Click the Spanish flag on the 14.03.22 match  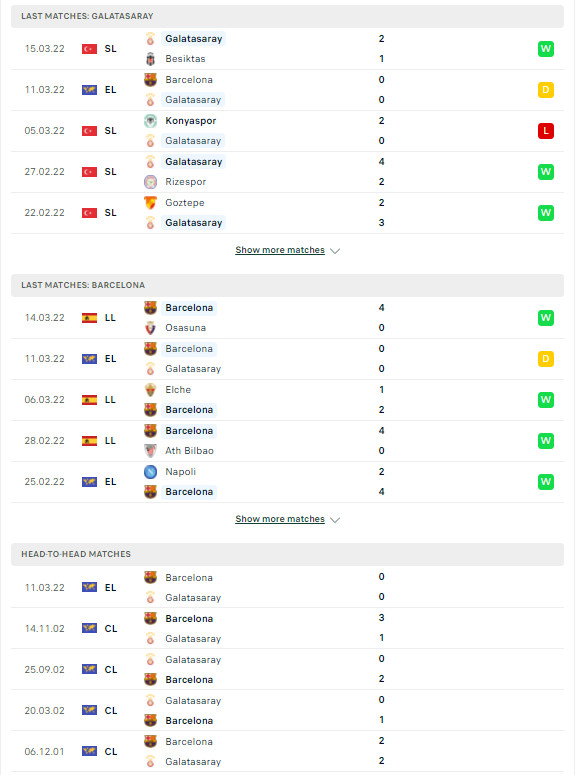[89, 318]
